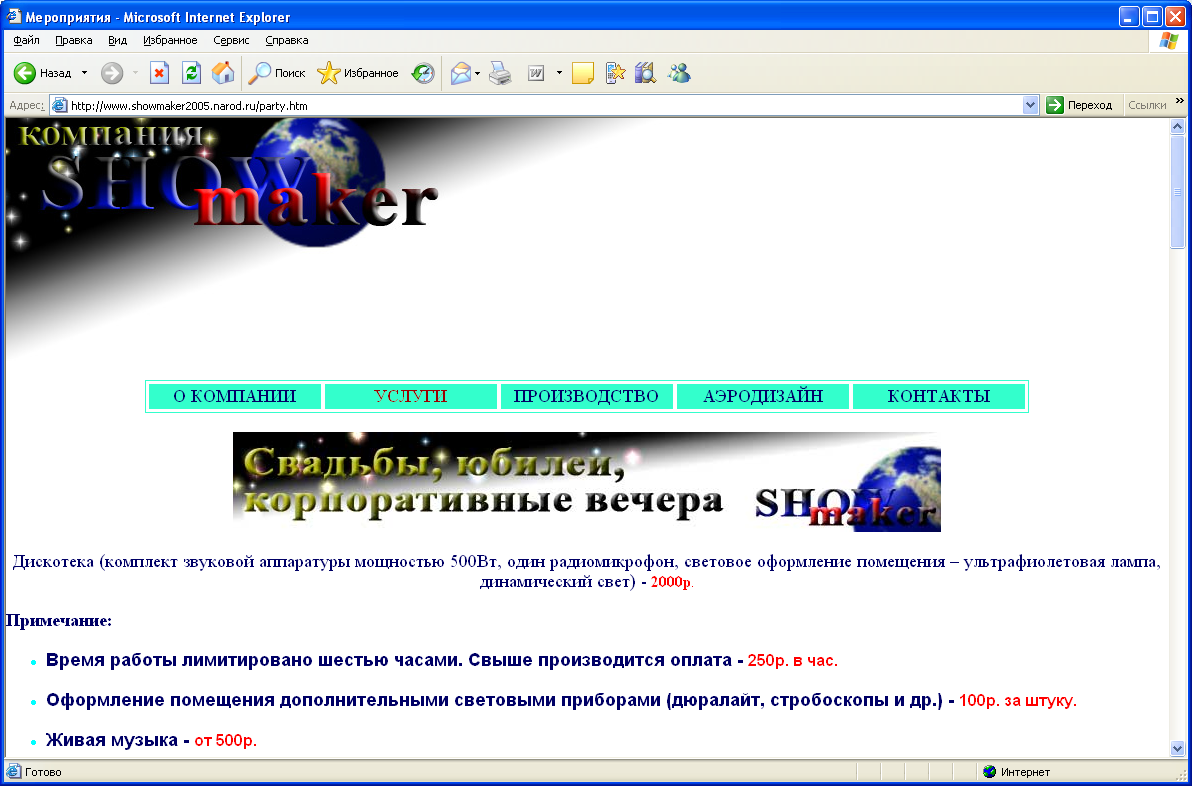
Task: Click the Интернет security zone globe icon
Action: 989,772
